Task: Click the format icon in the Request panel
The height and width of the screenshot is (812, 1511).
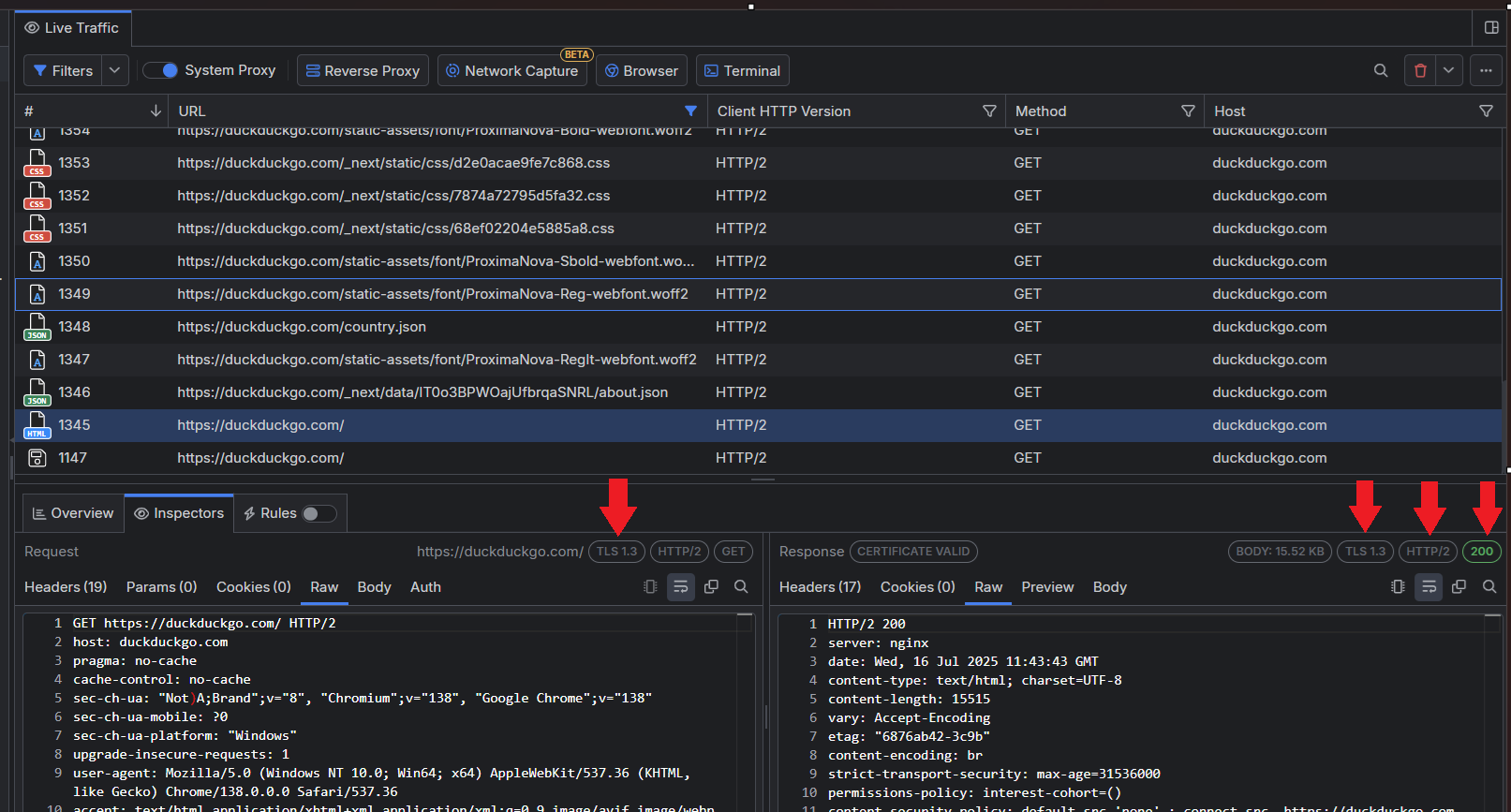Action: click(650, 586)
